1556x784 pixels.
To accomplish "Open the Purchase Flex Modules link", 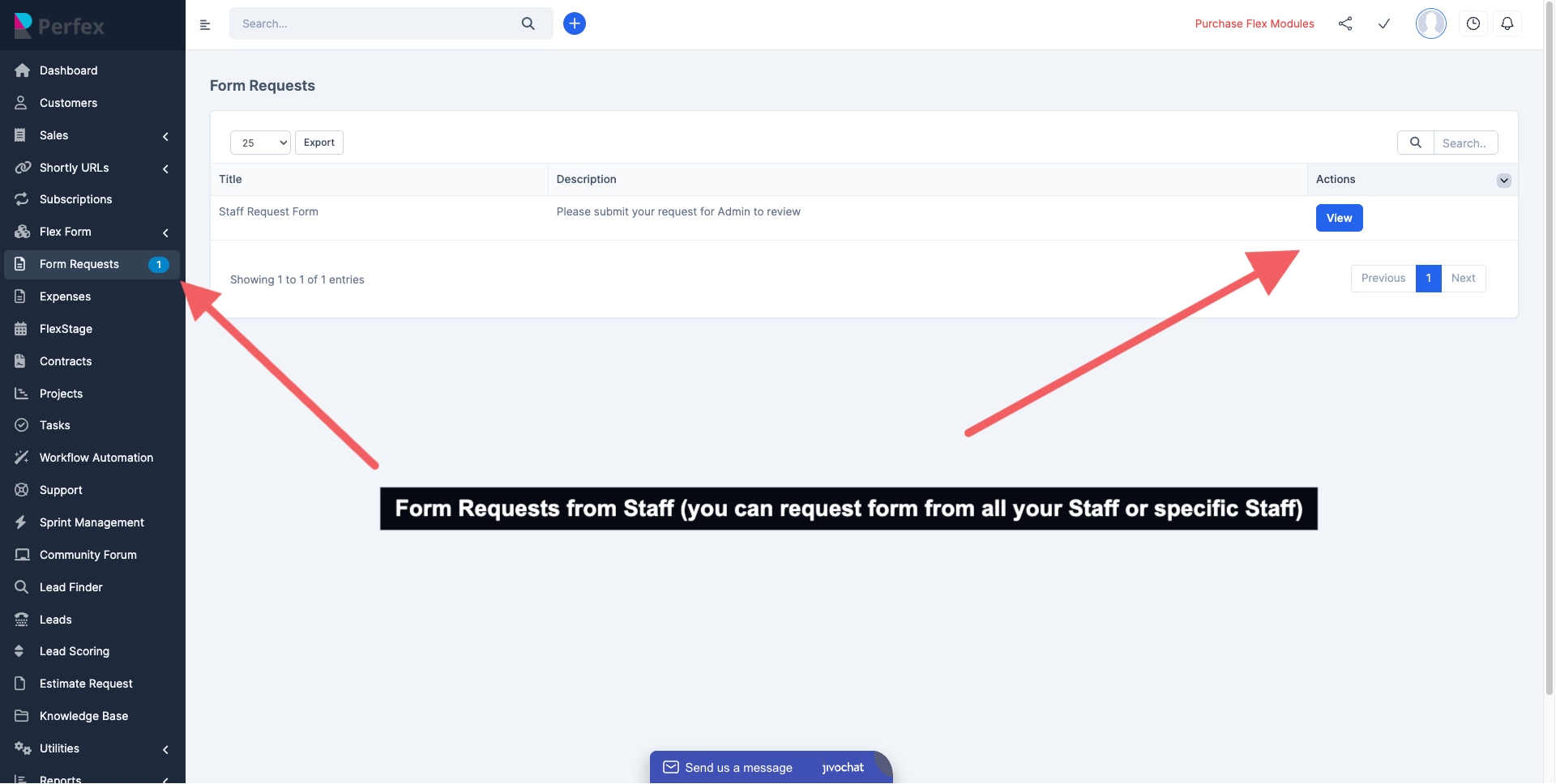I will point(1254,23).
